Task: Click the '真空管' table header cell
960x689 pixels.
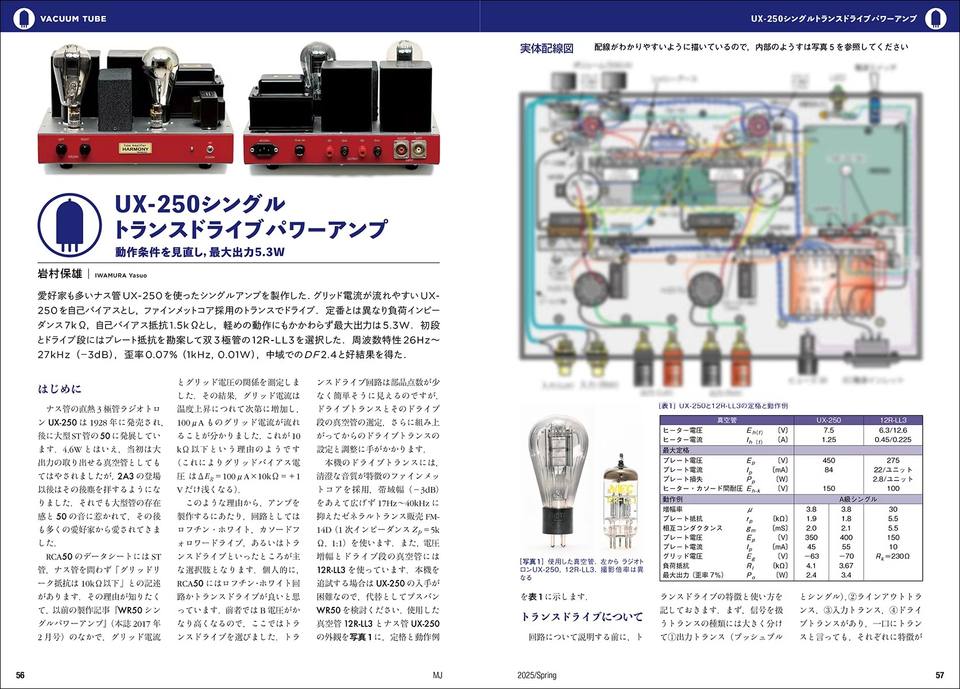Action: [x=727, y=420]
